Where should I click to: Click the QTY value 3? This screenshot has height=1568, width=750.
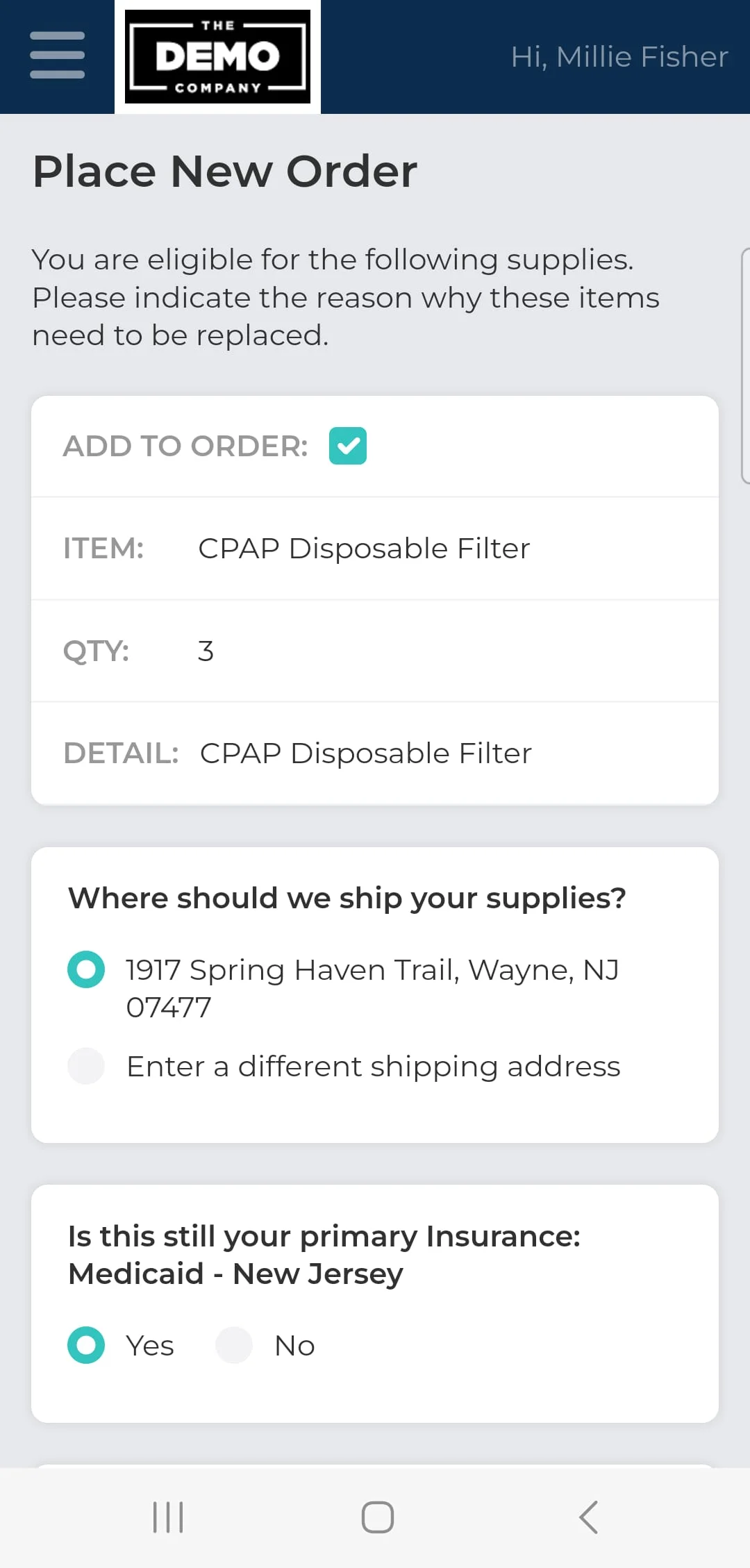(x=206, y=651)
